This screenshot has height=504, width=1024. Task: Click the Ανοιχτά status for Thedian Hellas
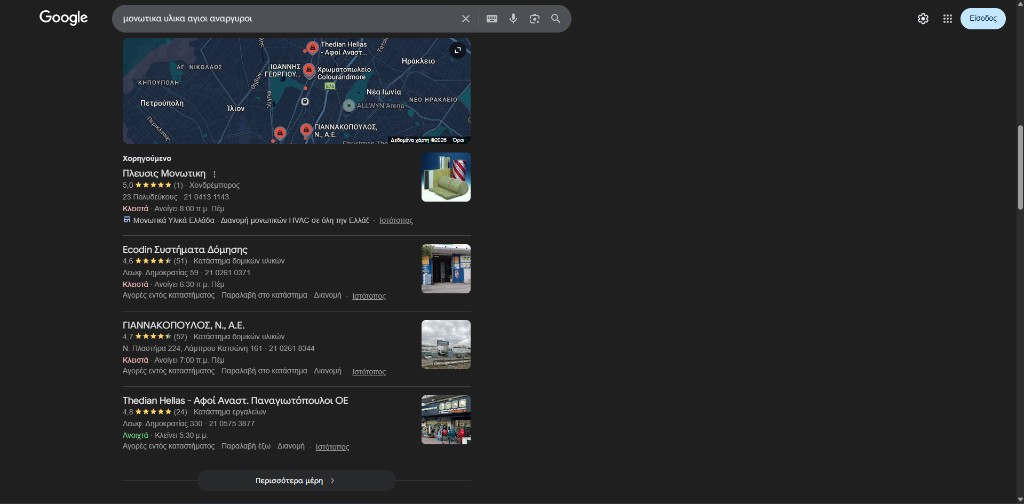pyautogui.click(x=135, y=435)
